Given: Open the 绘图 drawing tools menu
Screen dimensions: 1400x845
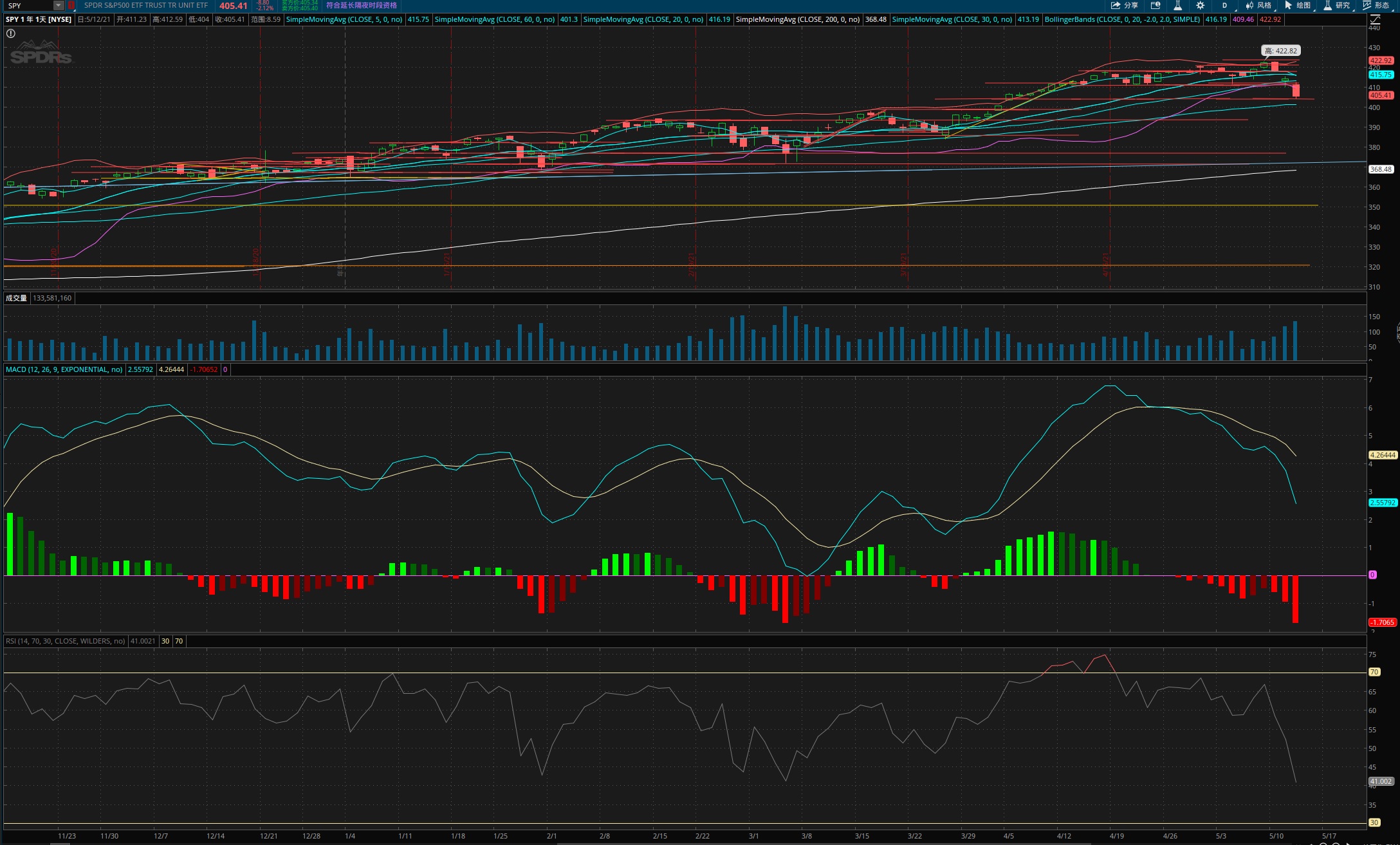Looking at the screenshot, I should point(1299,5).
